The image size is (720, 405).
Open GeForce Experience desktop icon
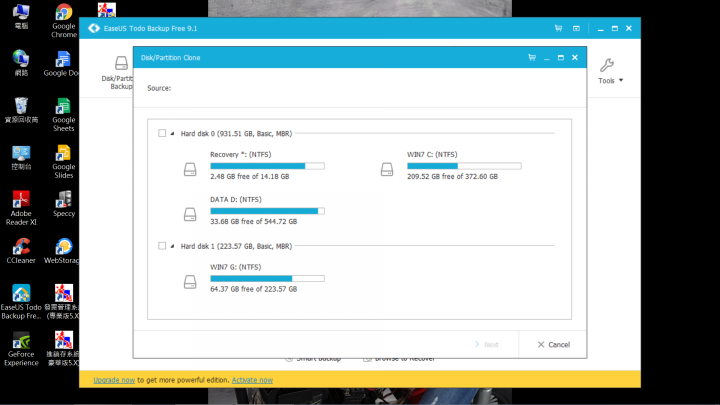21,349
